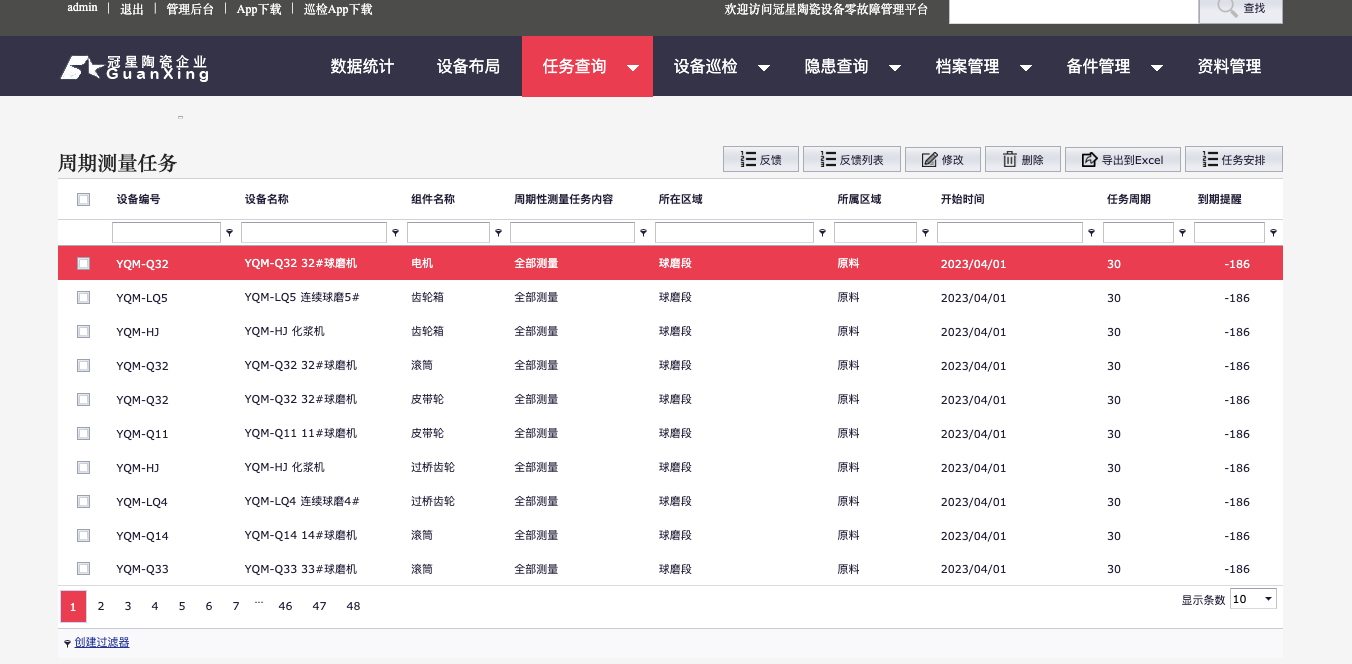
Task: Check the YQM-LQ4 过桥齿轮 row checkbox
Action: point(83,501)
